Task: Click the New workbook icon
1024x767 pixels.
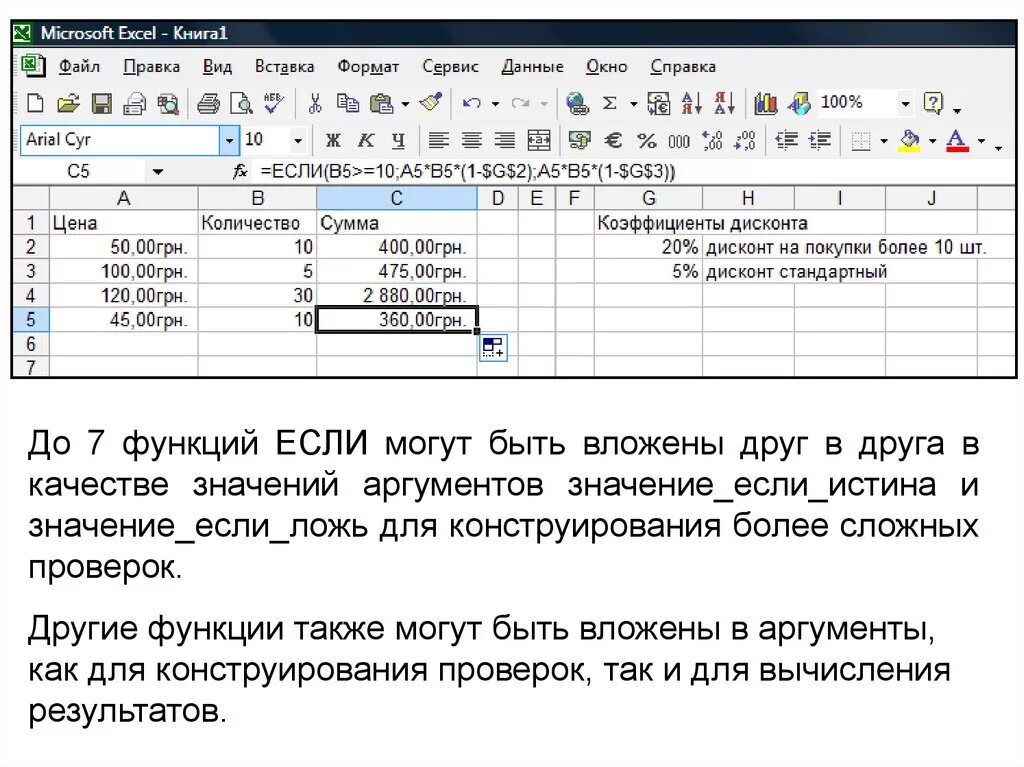Action: point(35,103)
